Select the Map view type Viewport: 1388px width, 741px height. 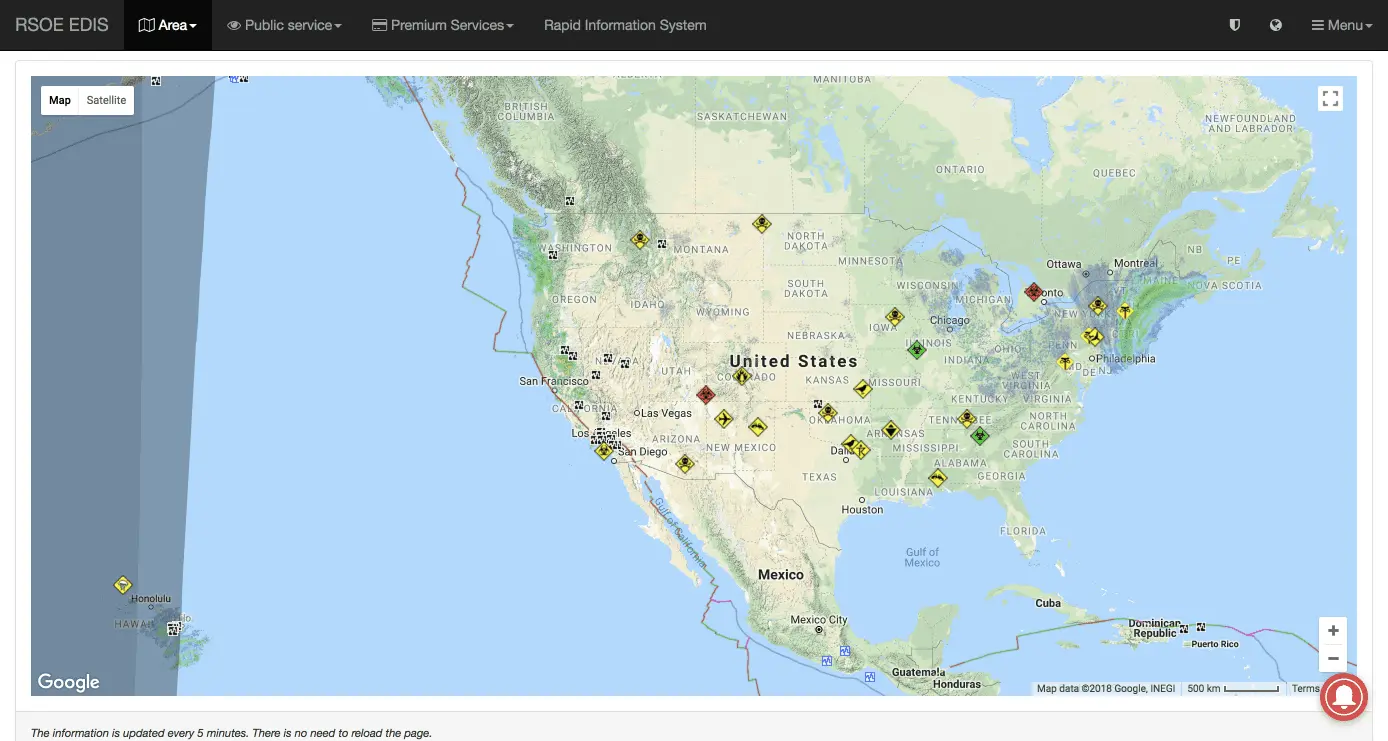tap(60, 100)
